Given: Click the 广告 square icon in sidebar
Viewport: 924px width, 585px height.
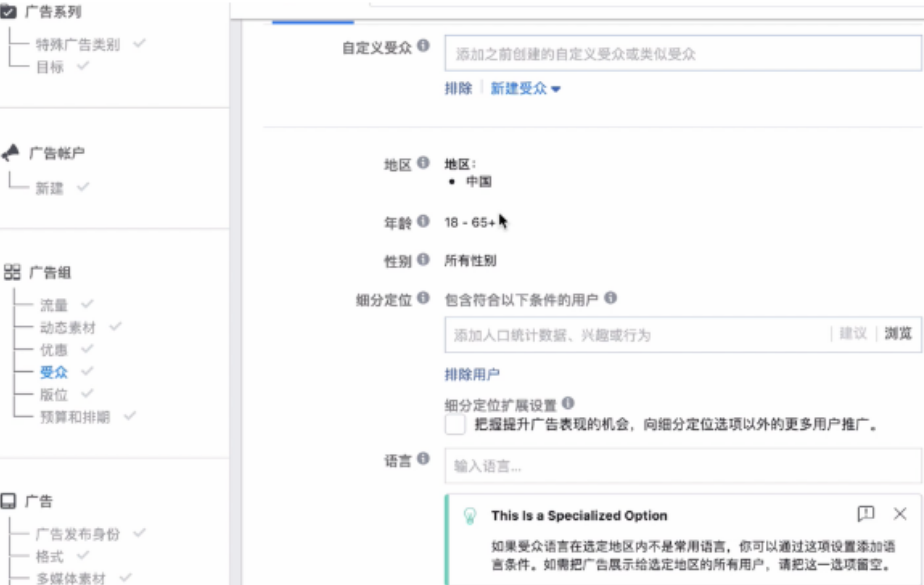Looking at the screenshot, I should 8,501.
